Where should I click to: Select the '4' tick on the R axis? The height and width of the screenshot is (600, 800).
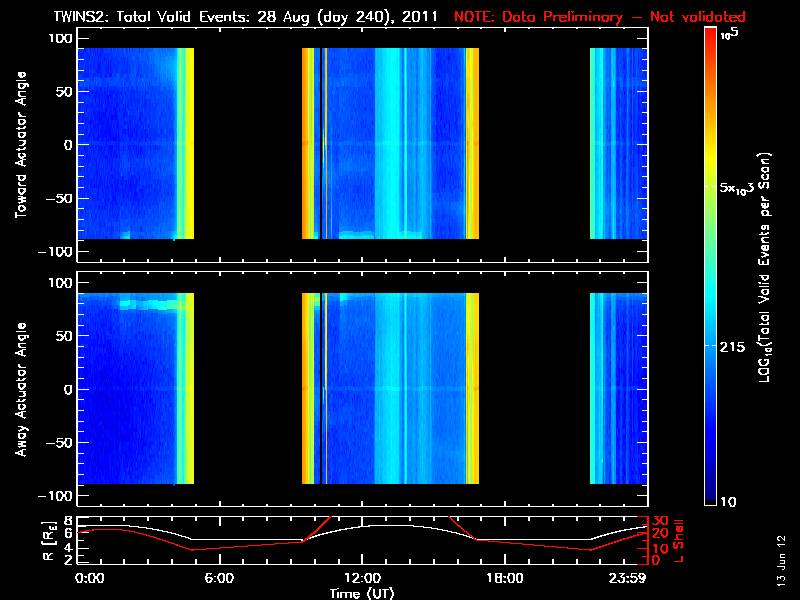tap(68, 548)
